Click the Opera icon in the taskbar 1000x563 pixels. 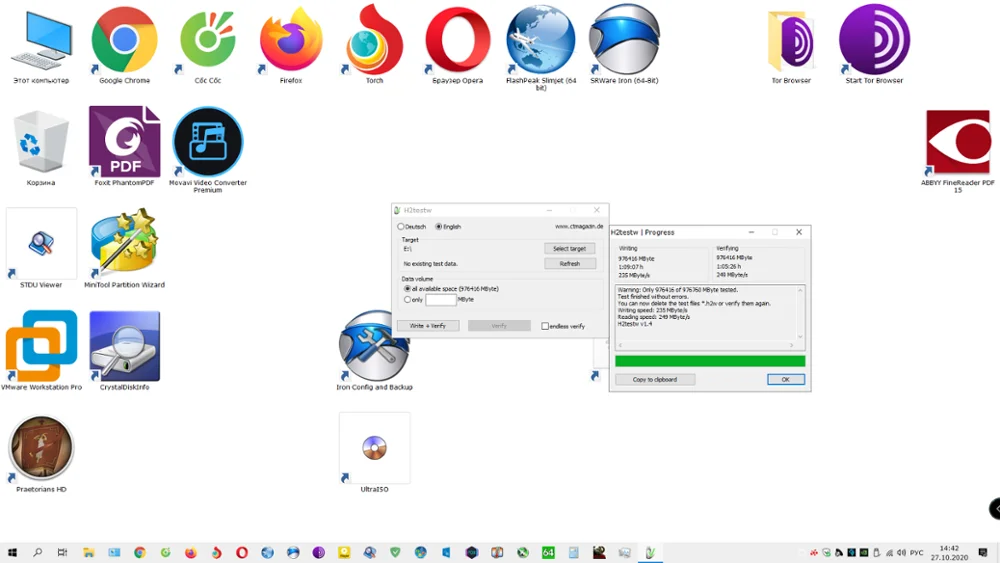(242, 552)
